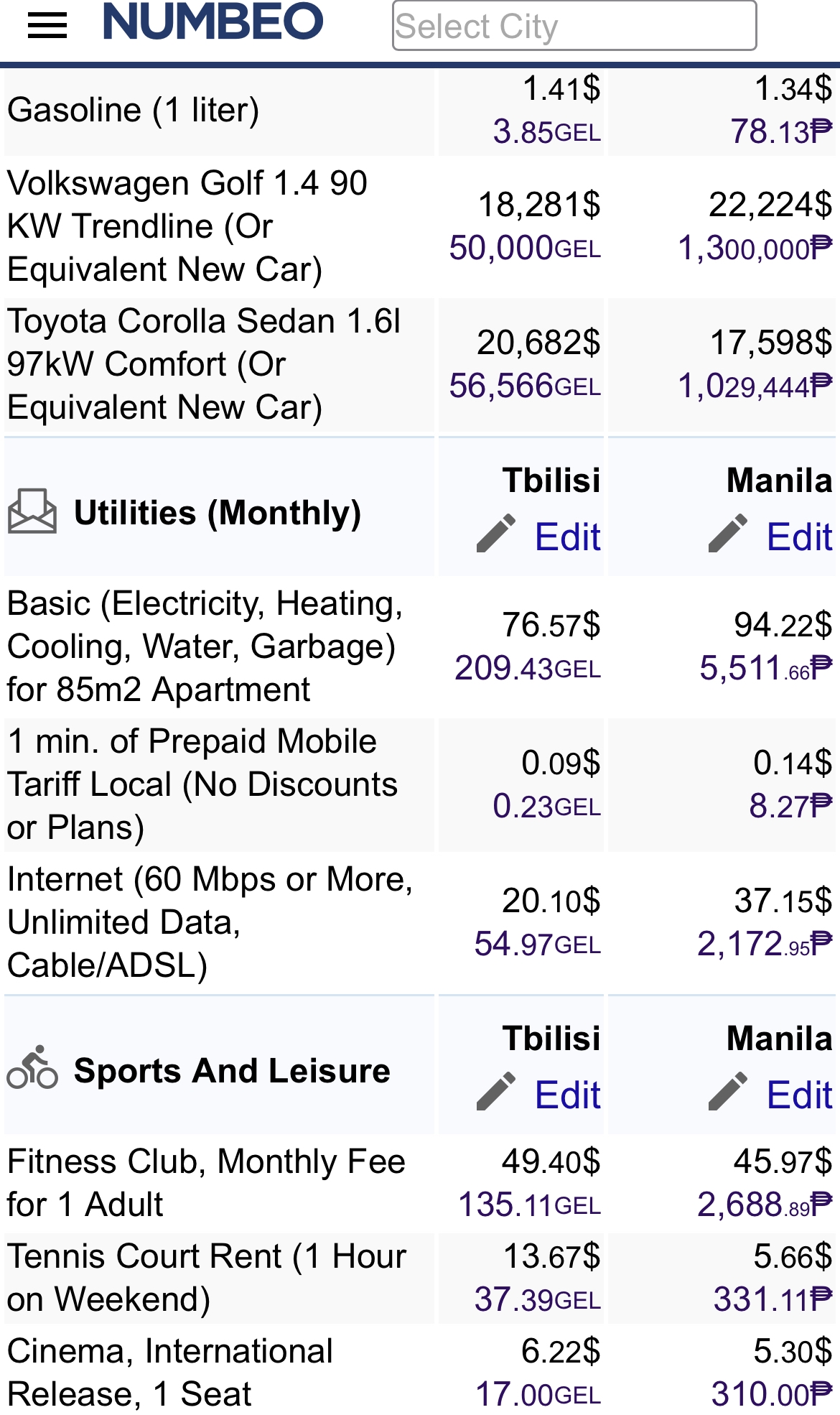The height and width of the screenshot is (1415, 840).
Task: Click the Utilities (Monthly) section heading
Action: (218, 513)
